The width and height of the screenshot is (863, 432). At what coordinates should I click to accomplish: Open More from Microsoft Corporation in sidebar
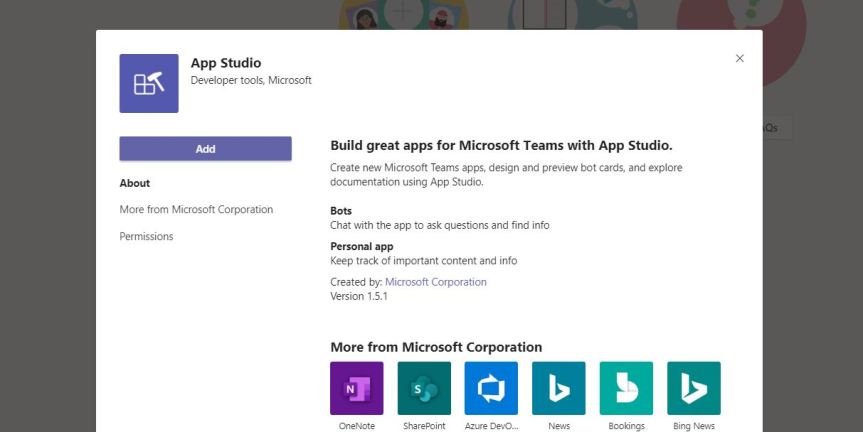[196, 210]
